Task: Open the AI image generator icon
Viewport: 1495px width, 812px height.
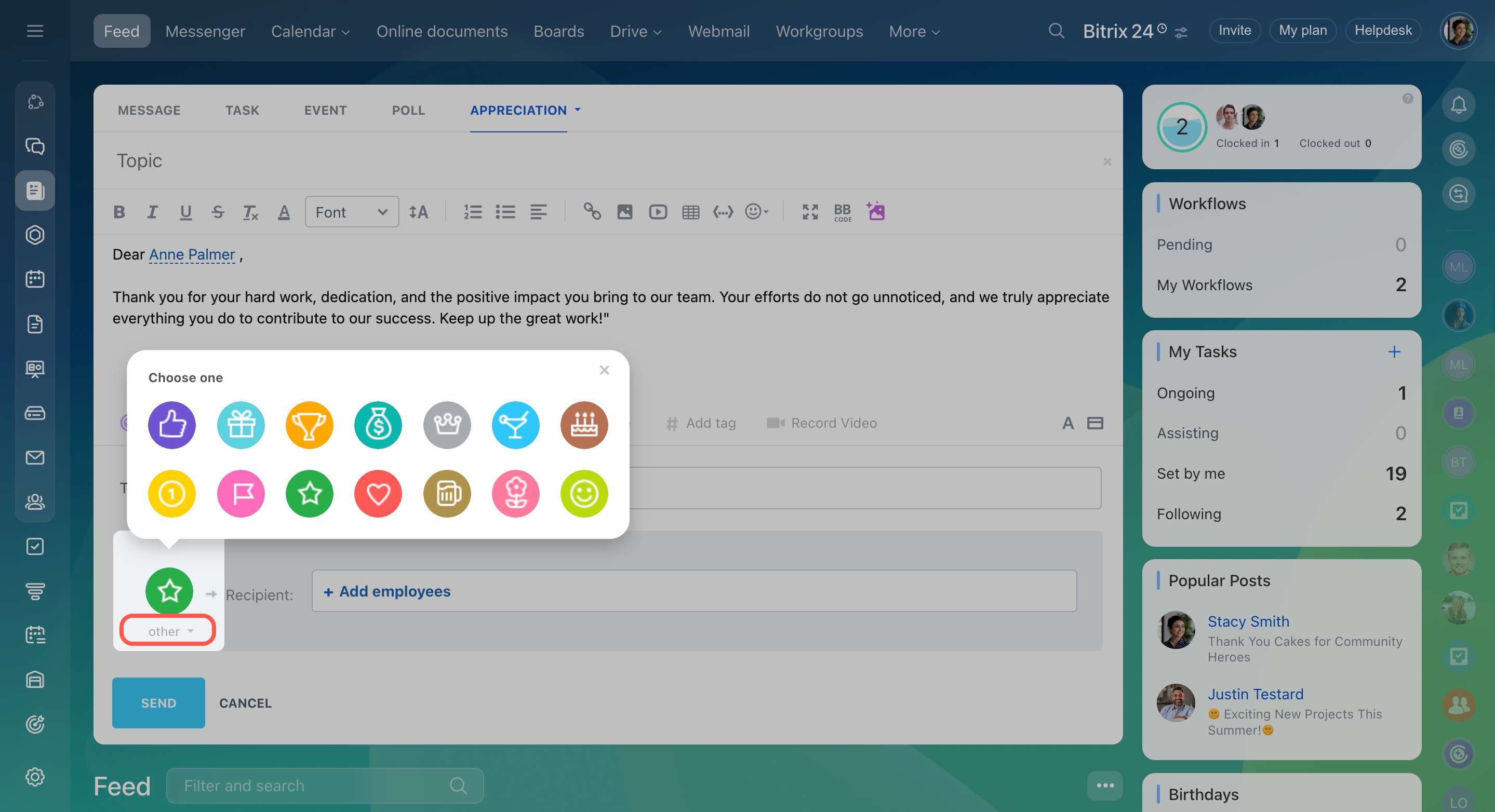Action: point(876,211)
